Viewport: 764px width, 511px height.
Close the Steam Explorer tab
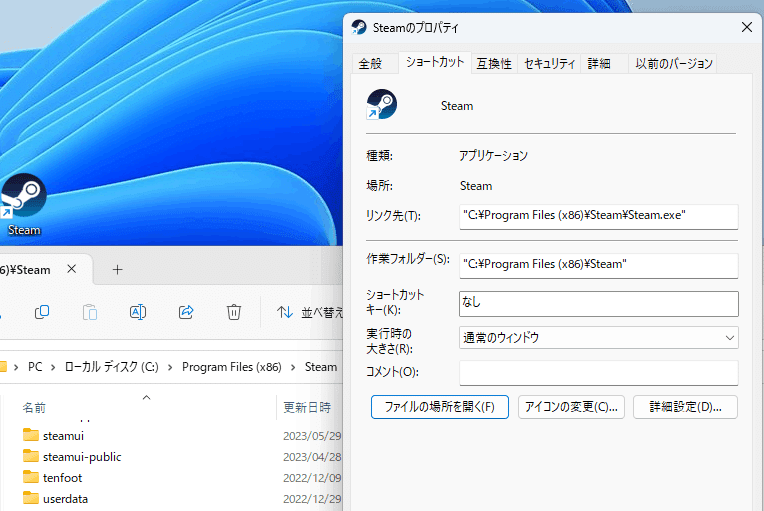72,269
